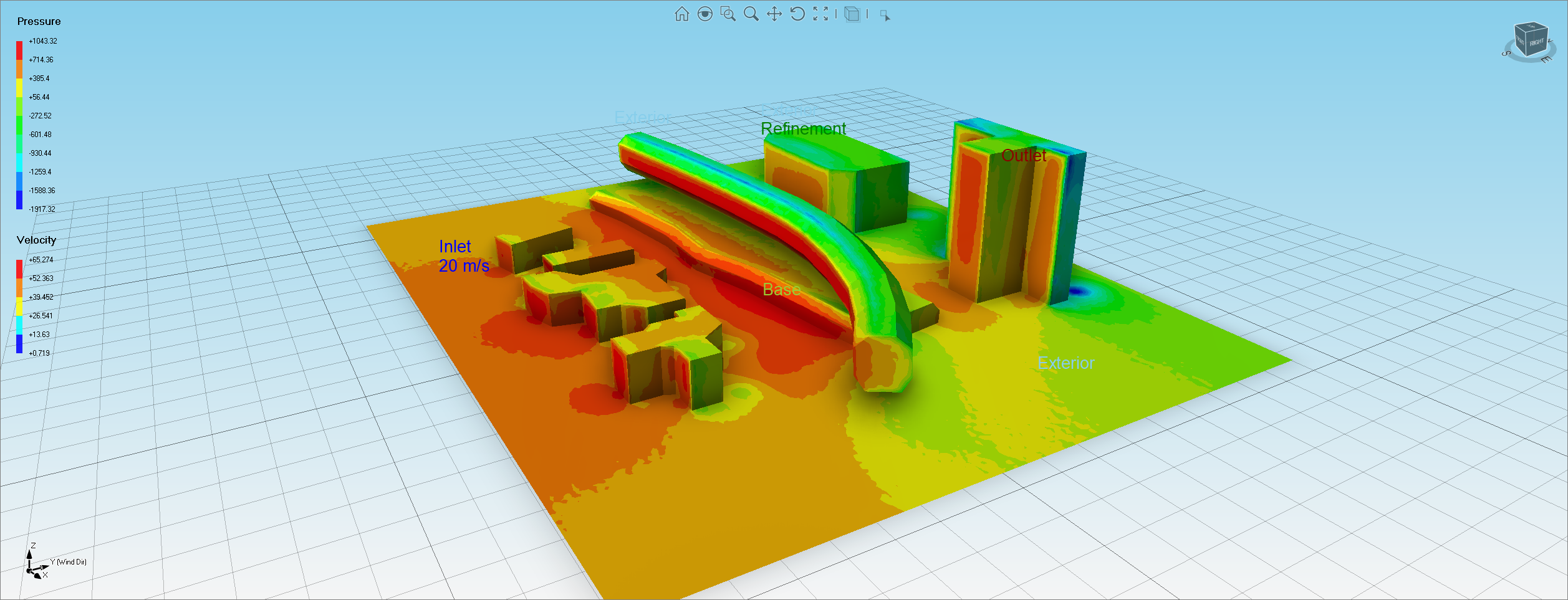Activate the Look At eye tool
The image size is (1568, 600).
(705, 14)
